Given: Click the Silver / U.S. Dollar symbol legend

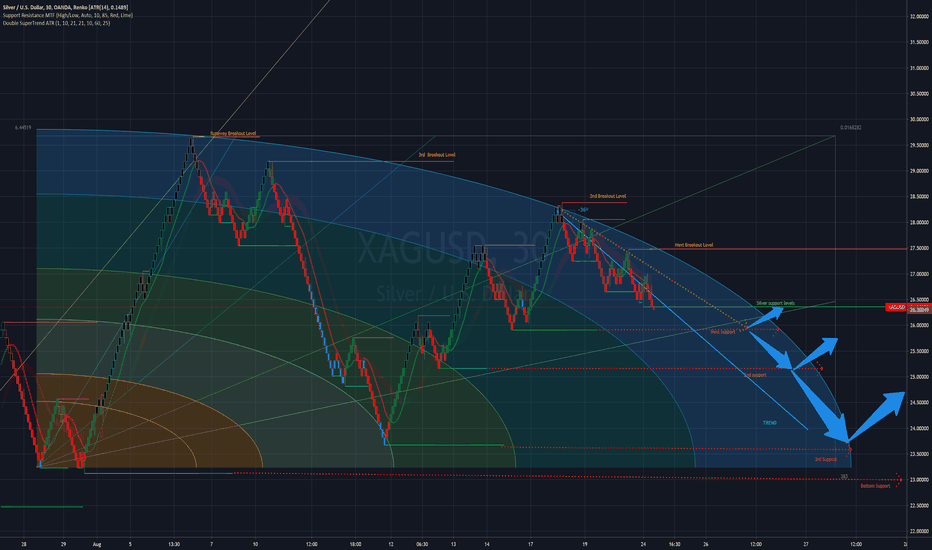Looking at the screenshot, I should pos(65,7).
